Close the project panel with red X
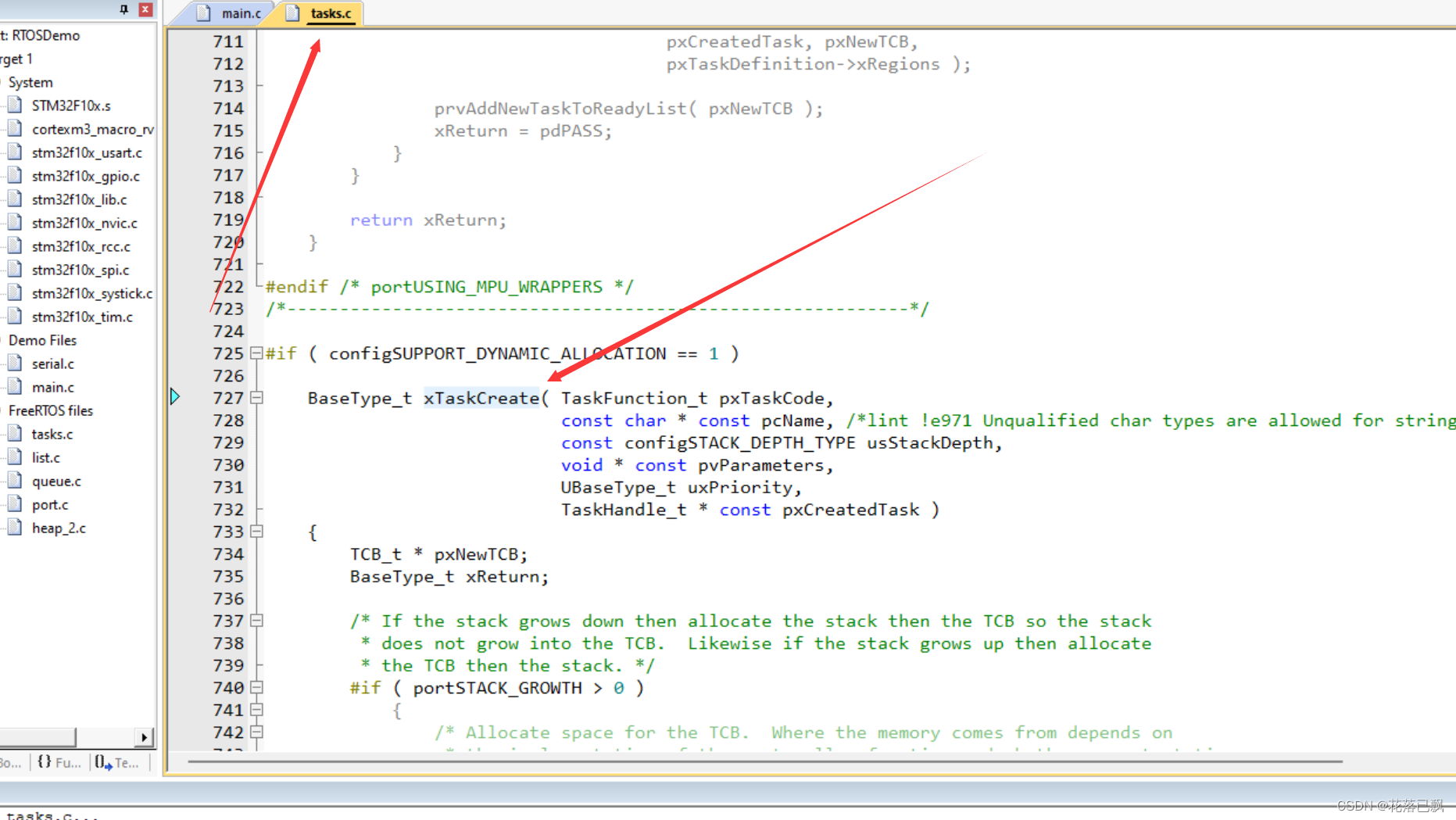The image size is (1456, 820). point(145,9)
